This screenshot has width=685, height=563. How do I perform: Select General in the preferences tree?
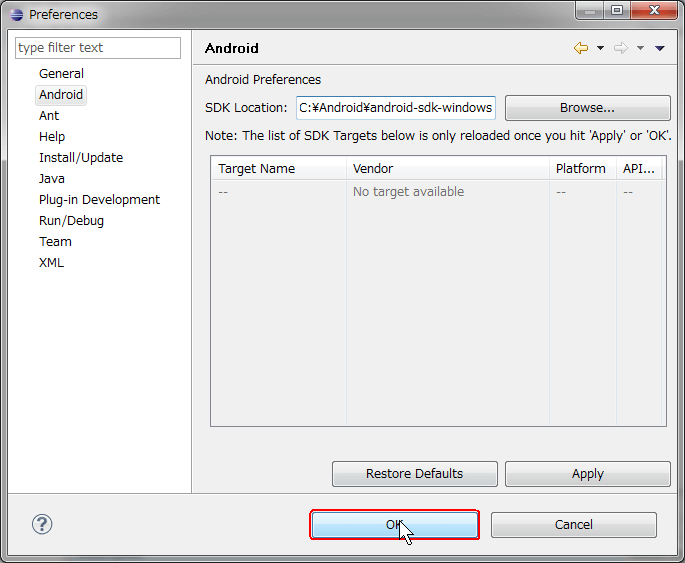pyautogui.click(x=61, y=73)
